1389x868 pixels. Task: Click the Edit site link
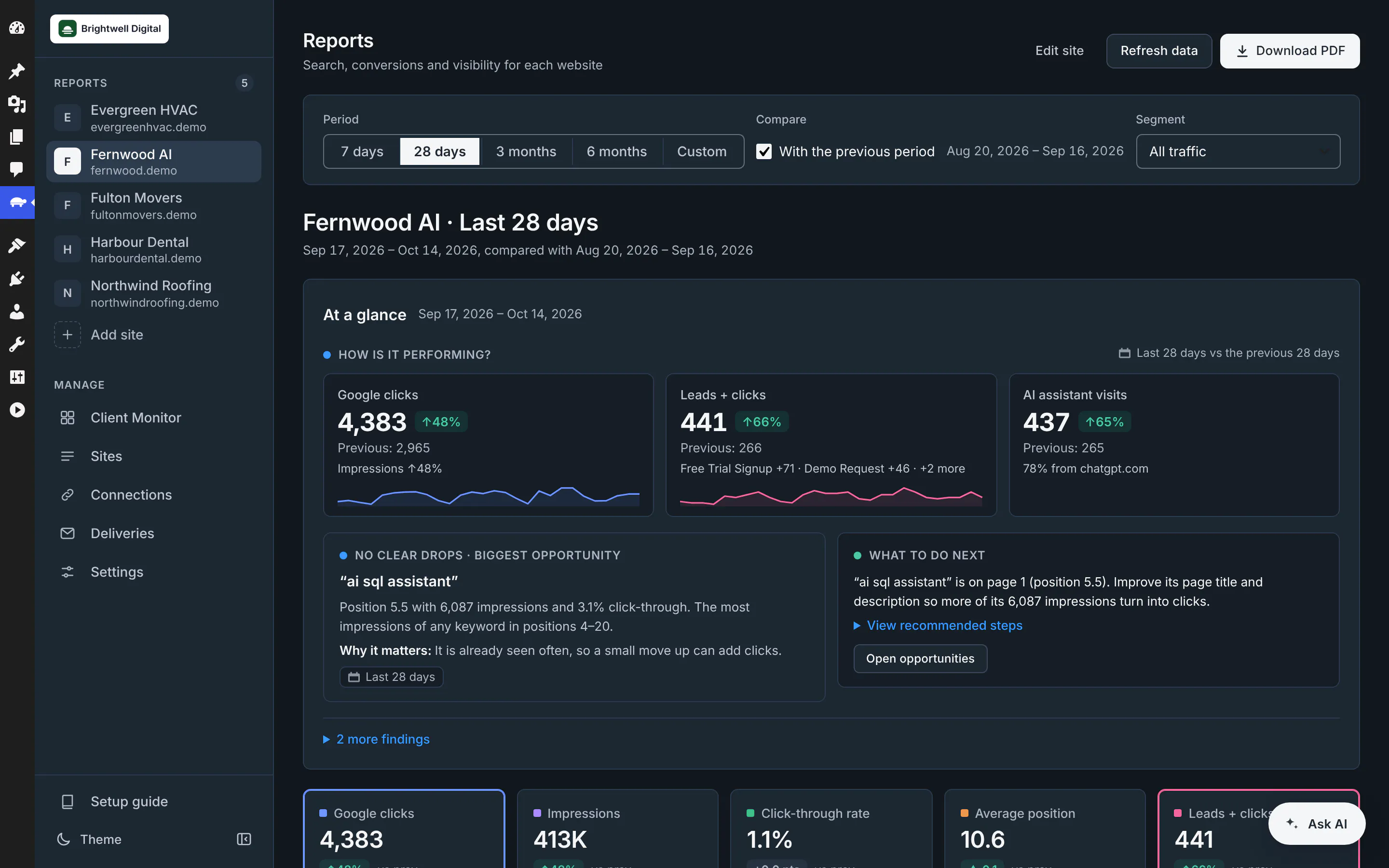coord(1060,51)
